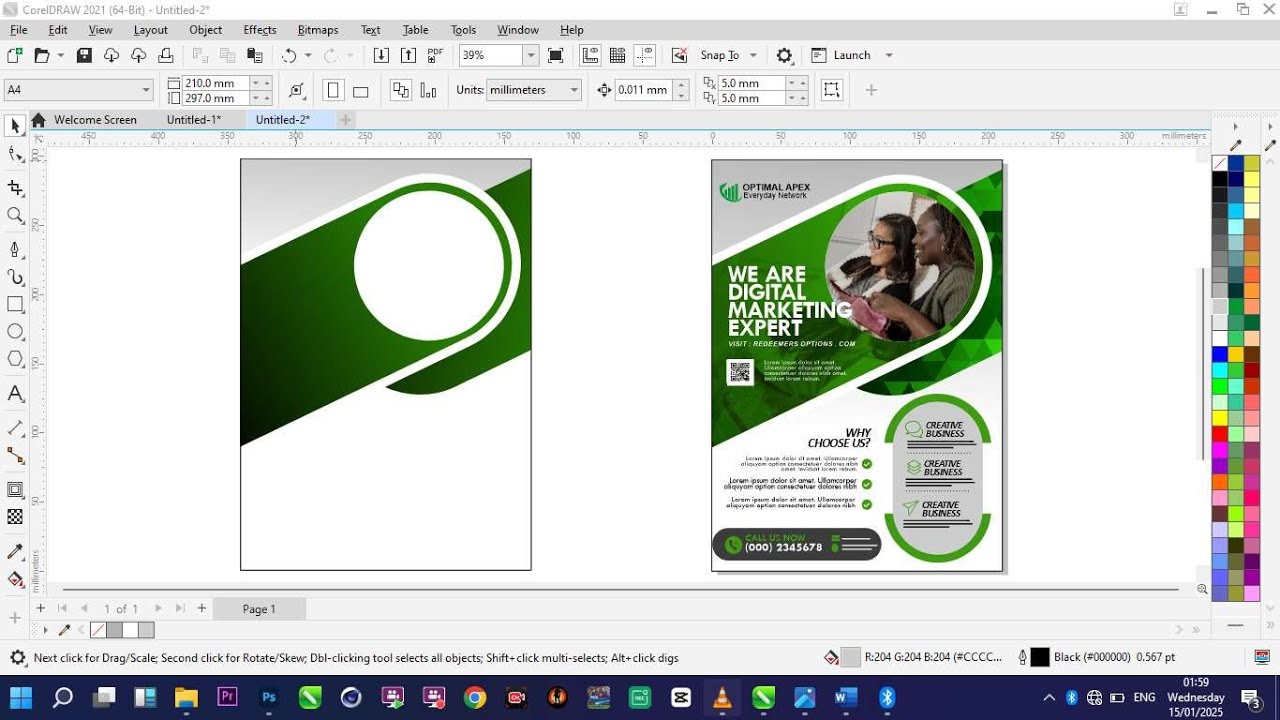Open the Object menu
Screen dimensions: 1280x720
pyautogui.click(x=206, y=30)
